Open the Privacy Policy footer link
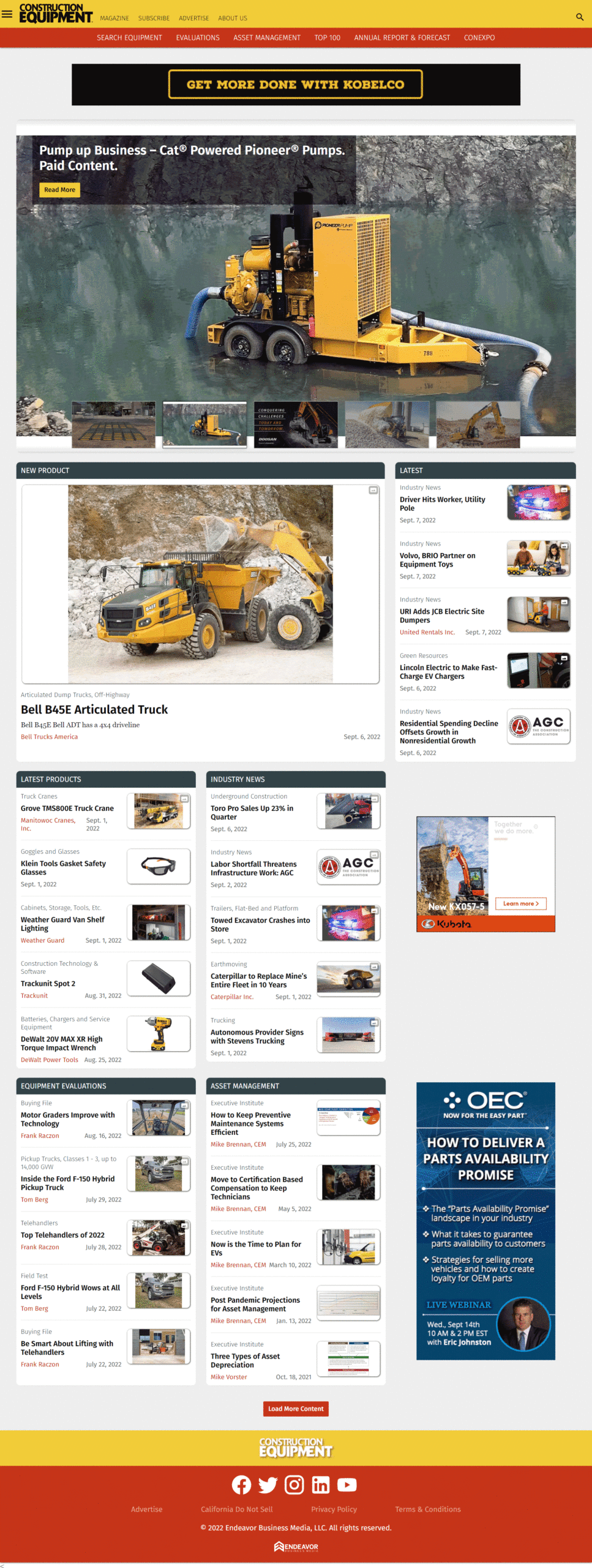 [334, 1509]
